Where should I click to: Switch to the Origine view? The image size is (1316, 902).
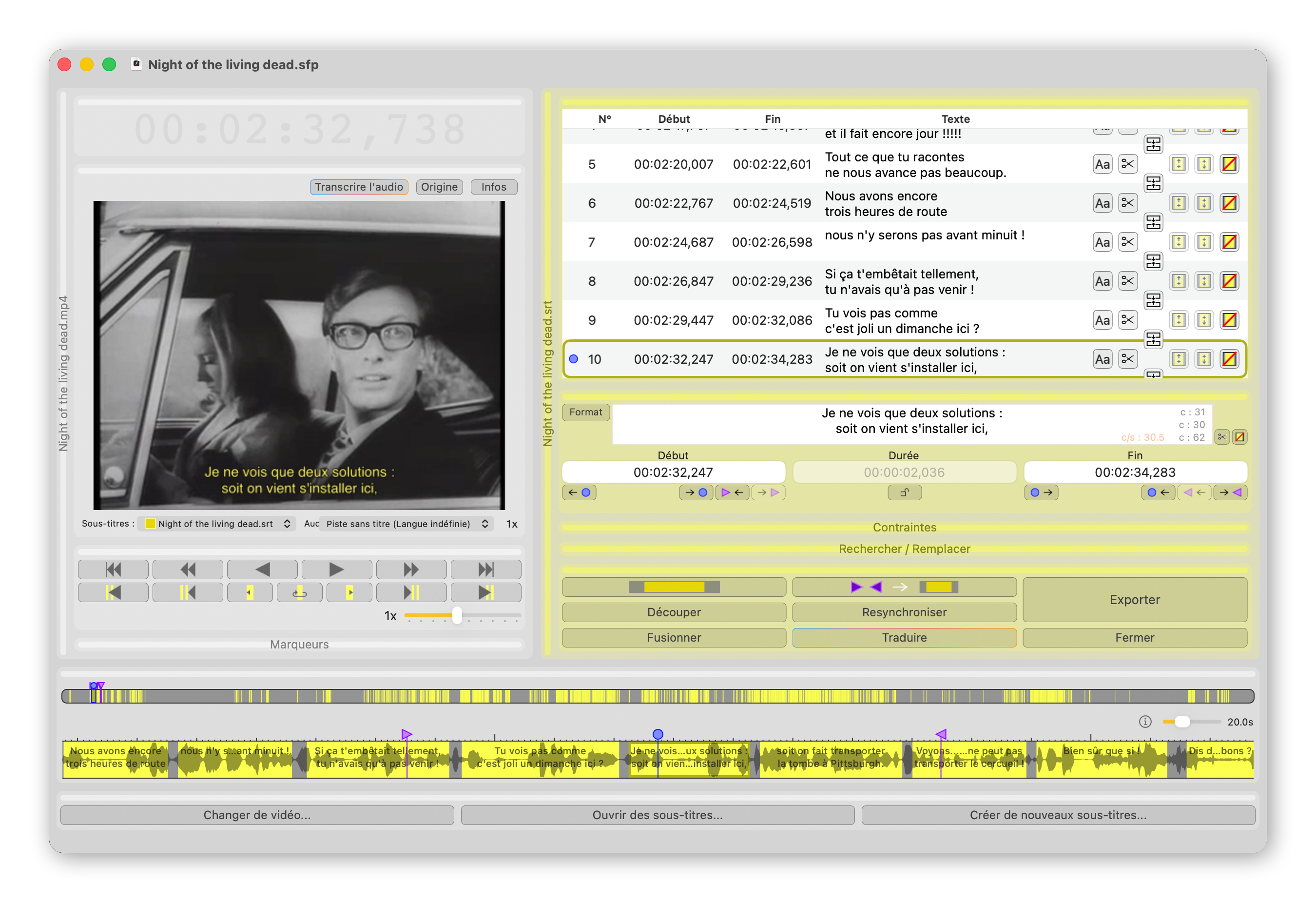point(440,187)
